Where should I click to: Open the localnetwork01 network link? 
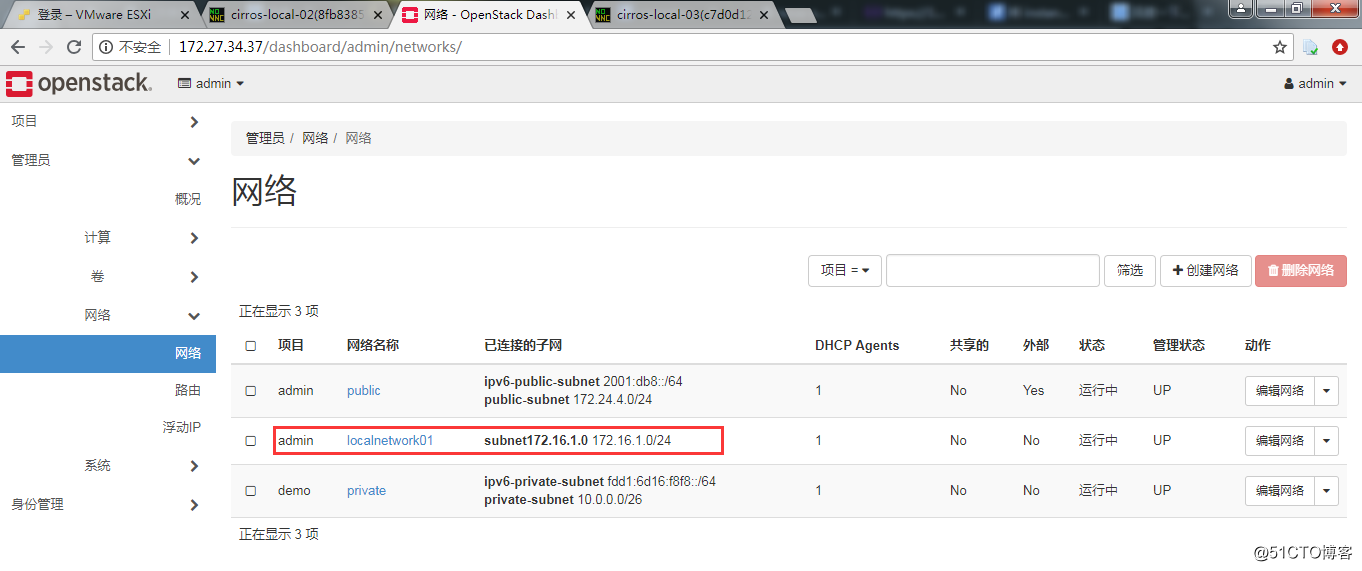(x=390, y=441)
